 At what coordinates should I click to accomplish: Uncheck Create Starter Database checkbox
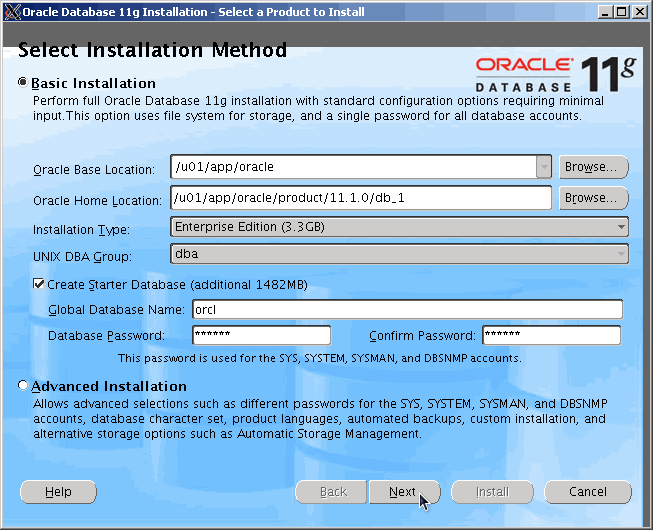pos(38,285)
